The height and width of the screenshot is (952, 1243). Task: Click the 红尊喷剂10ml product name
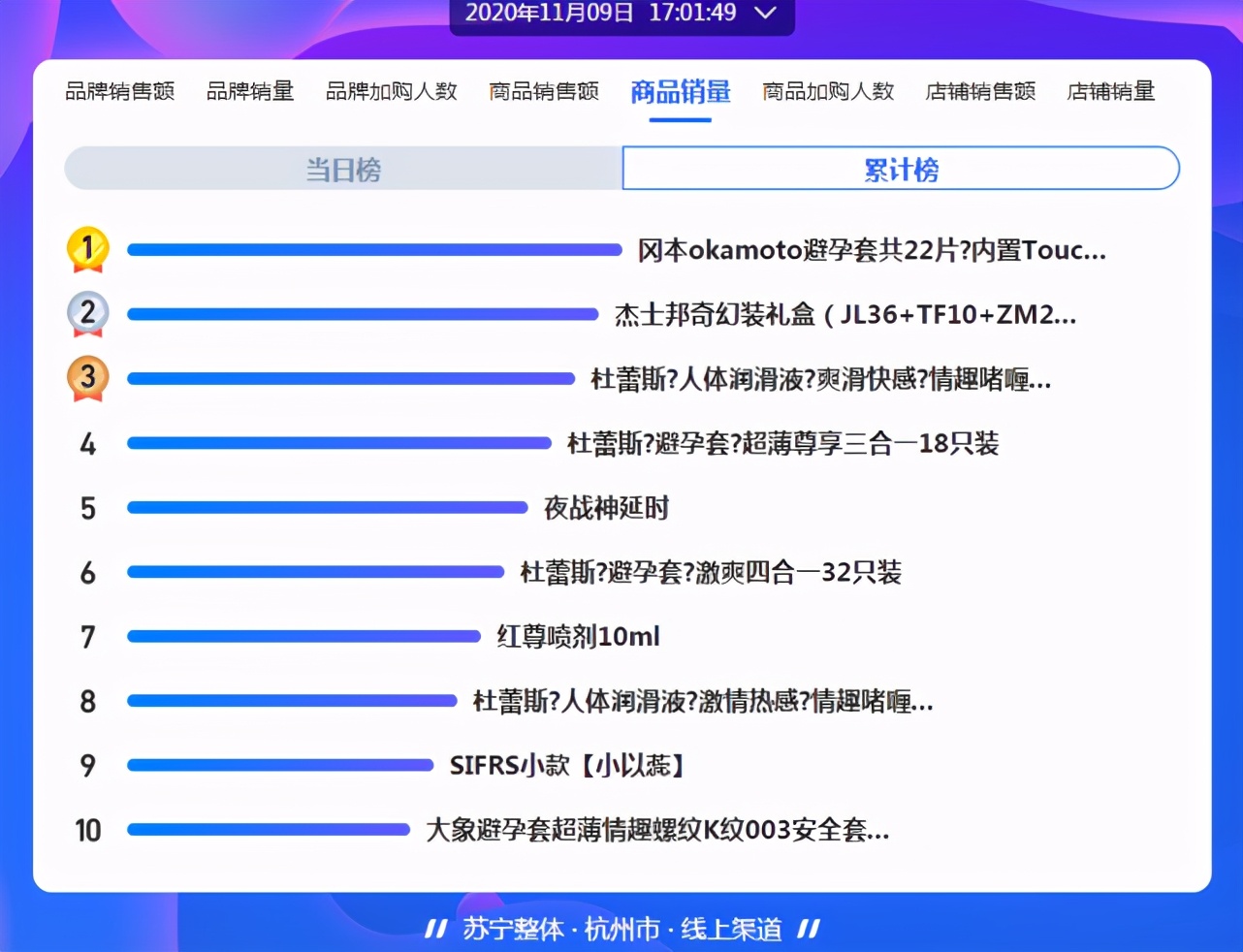(x=578, y=637)
